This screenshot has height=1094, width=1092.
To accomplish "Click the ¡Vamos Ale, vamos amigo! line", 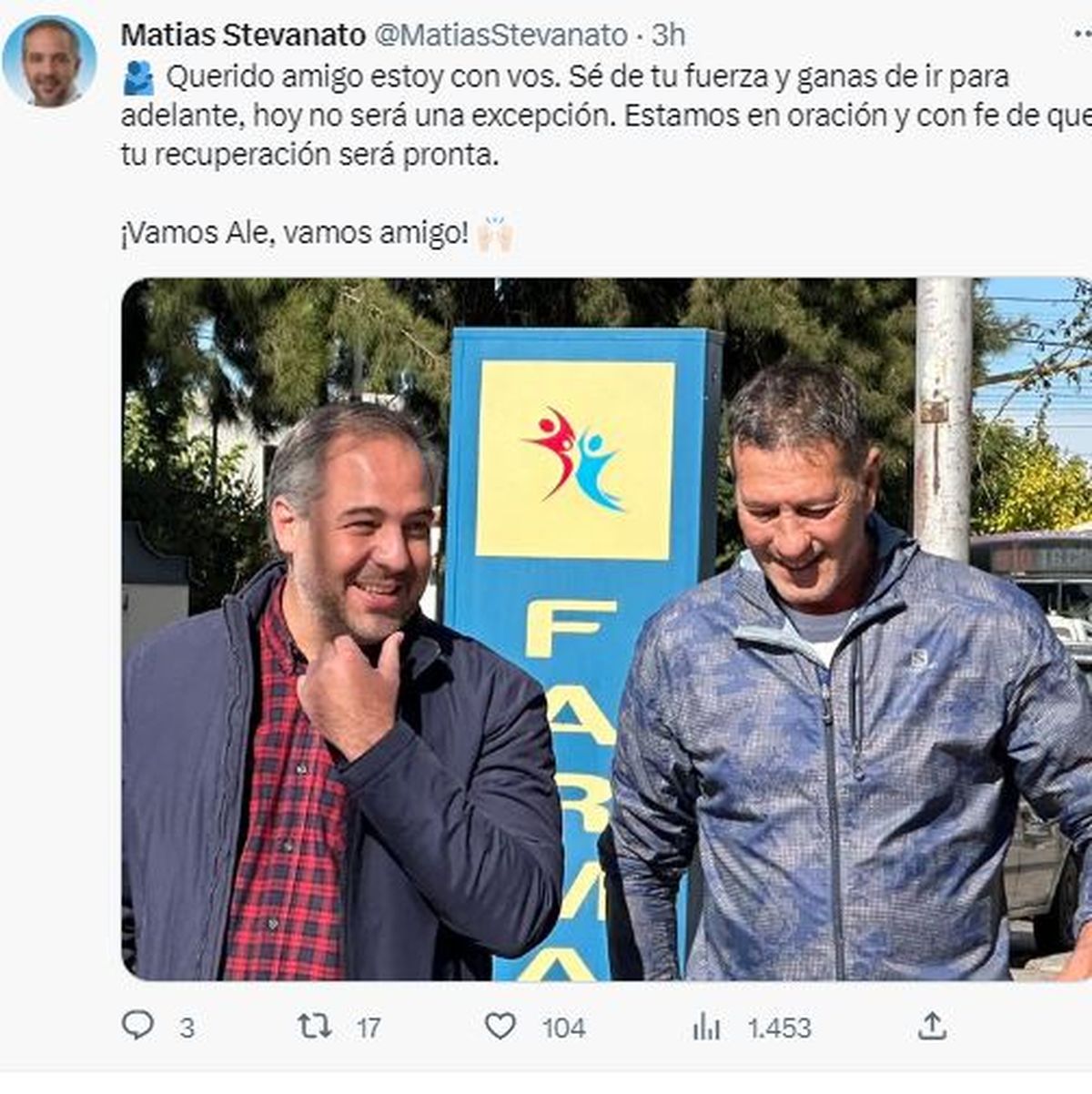I will click(294, 234).
